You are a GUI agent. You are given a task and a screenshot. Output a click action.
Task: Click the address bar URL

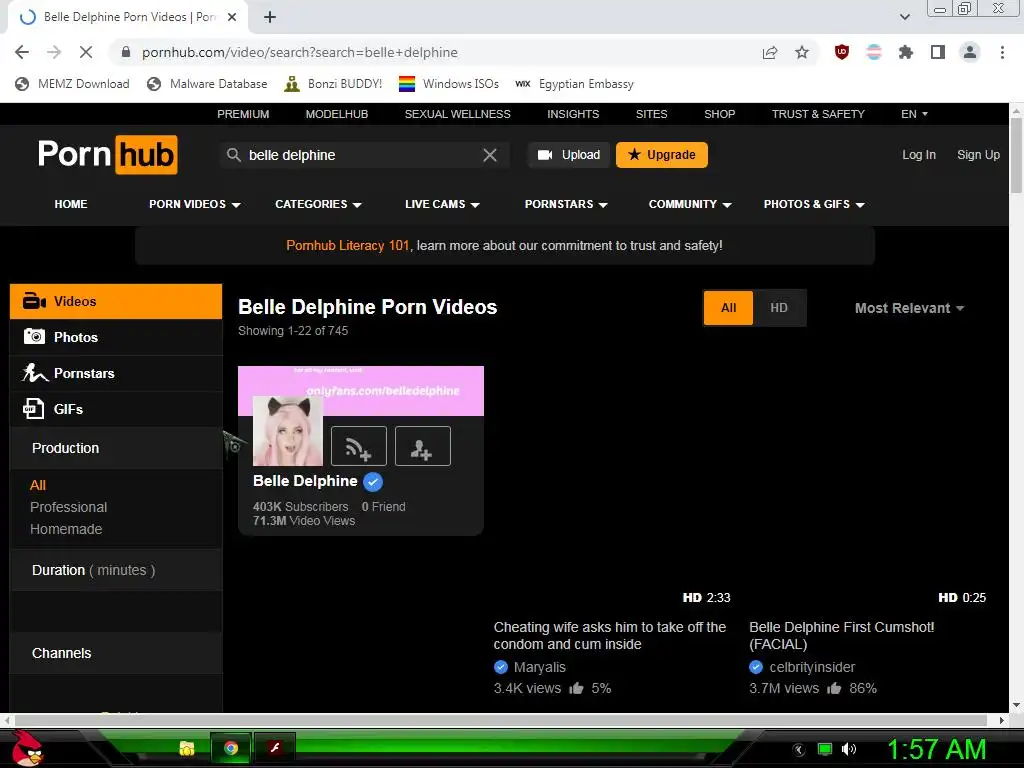point(300,52)
